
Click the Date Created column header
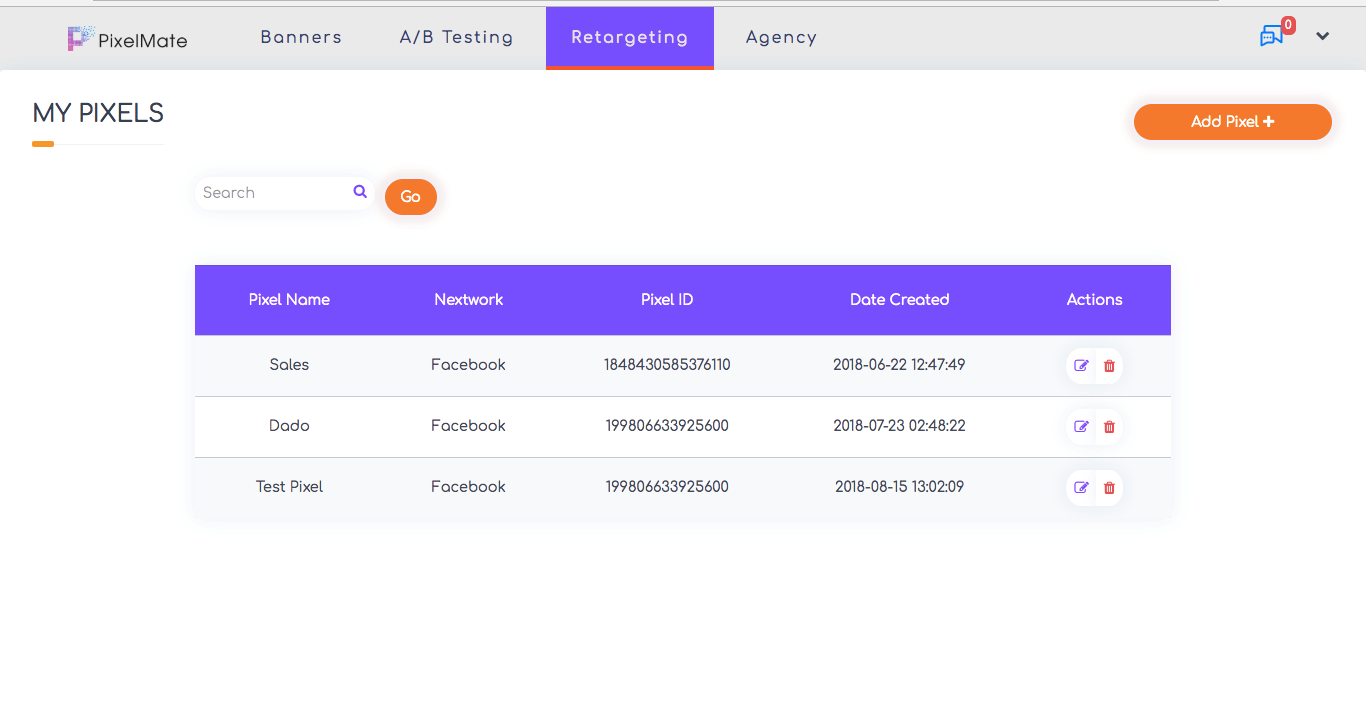899,300
